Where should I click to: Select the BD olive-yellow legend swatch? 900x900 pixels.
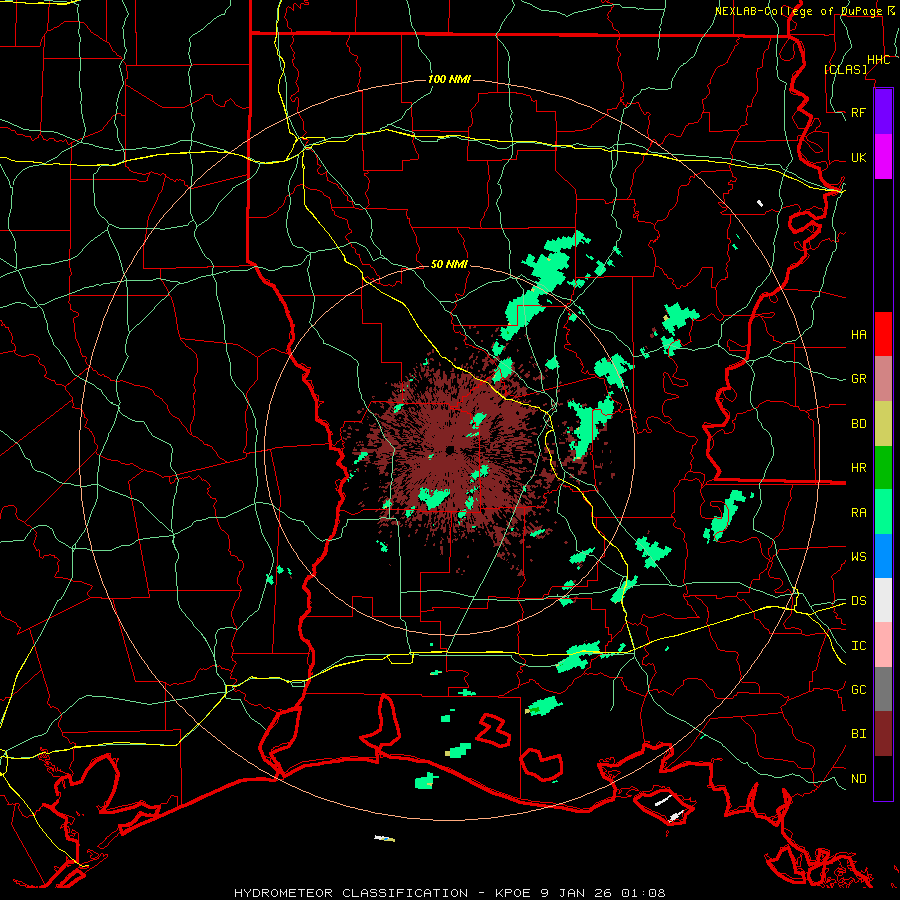tap(883, 424)
